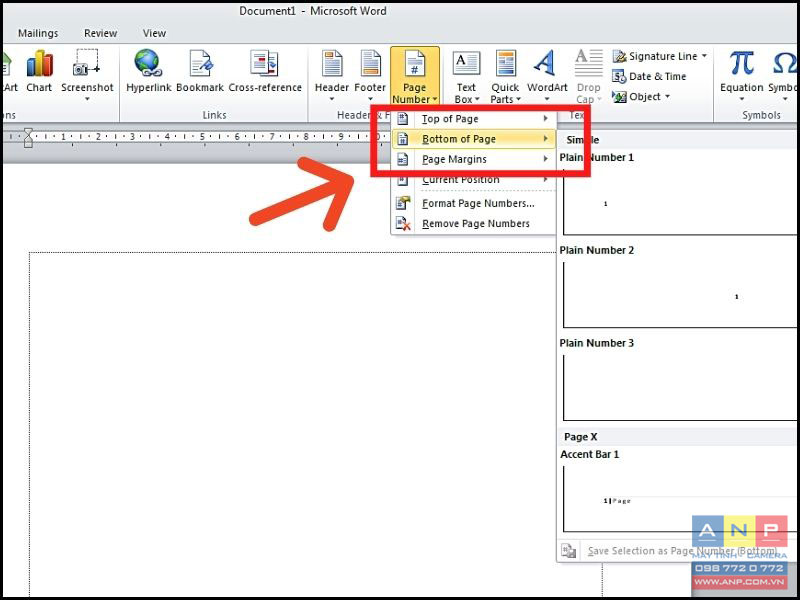Click the indent marker on the ruler
Image resolution: width=800 pixels, height=600 pixels.
28,137
